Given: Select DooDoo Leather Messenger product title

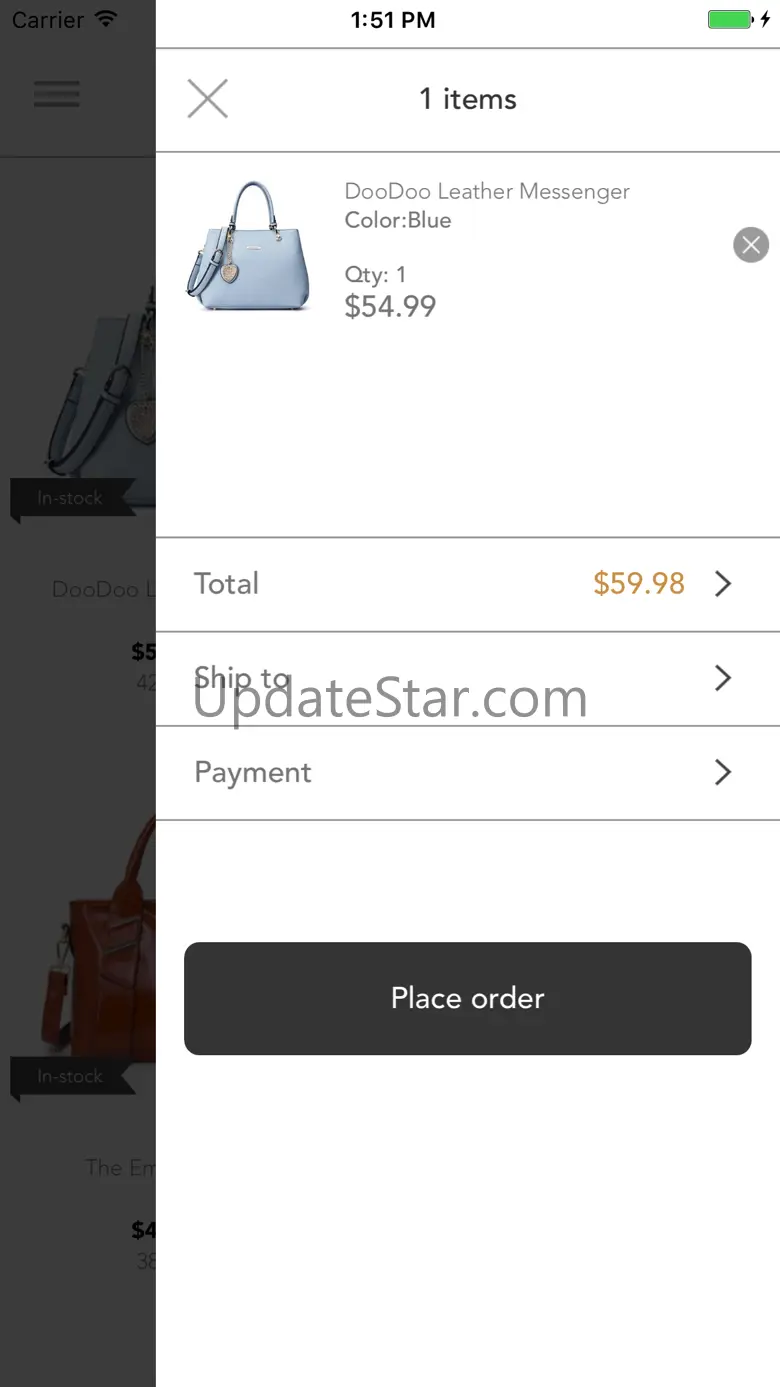Looking at the screenshot, I should [487, 191].
